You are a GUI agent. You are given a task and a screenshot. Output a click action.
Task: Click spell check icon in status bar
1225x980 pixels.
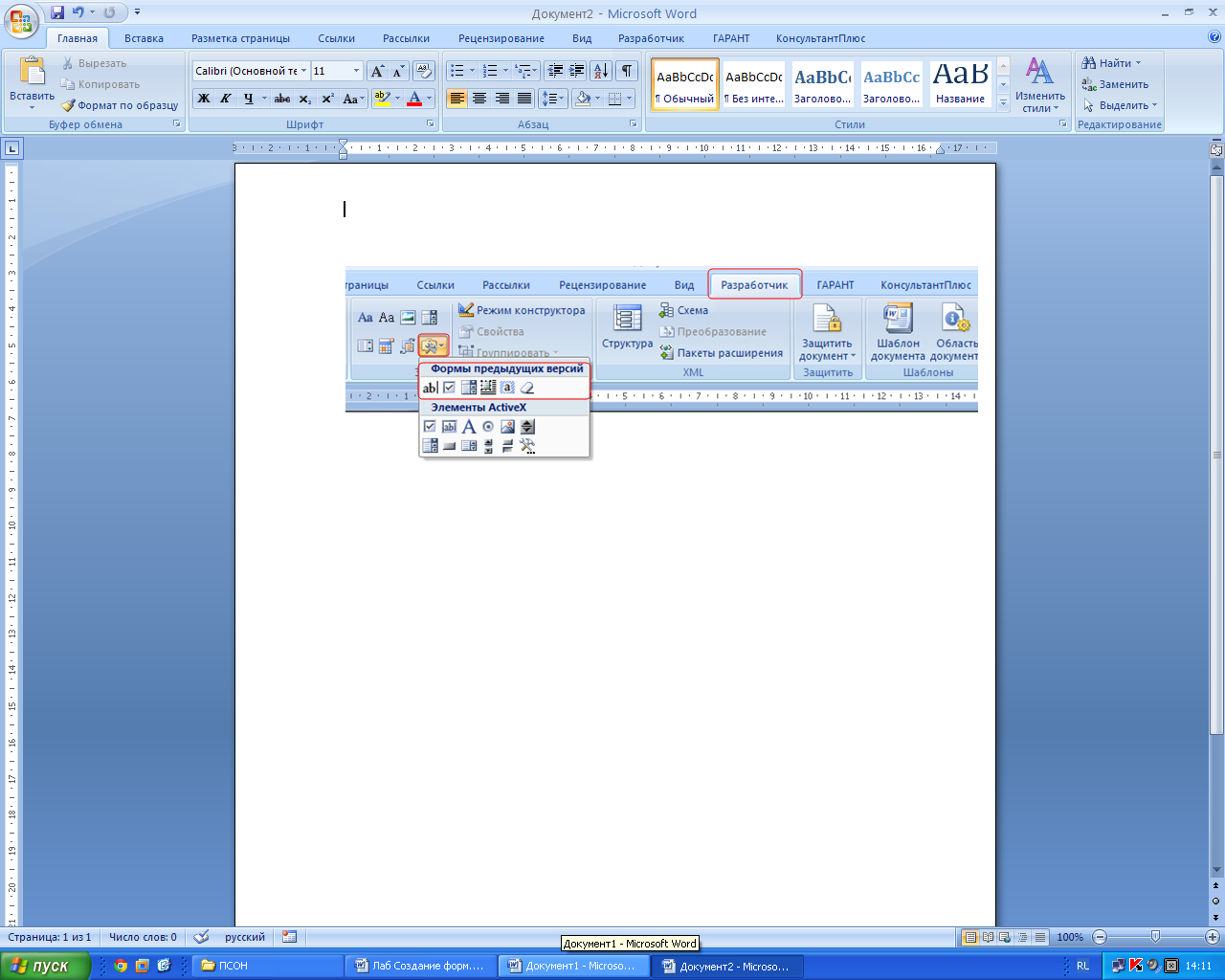pyautogui.click(x=201, y=937)
